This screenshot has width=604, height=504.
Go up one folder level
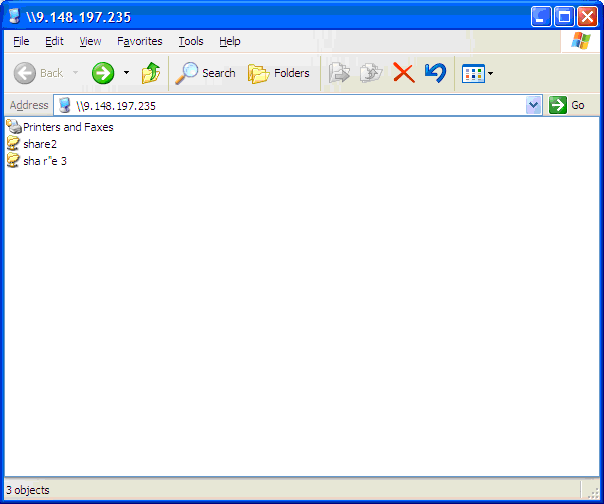(151, 73)
